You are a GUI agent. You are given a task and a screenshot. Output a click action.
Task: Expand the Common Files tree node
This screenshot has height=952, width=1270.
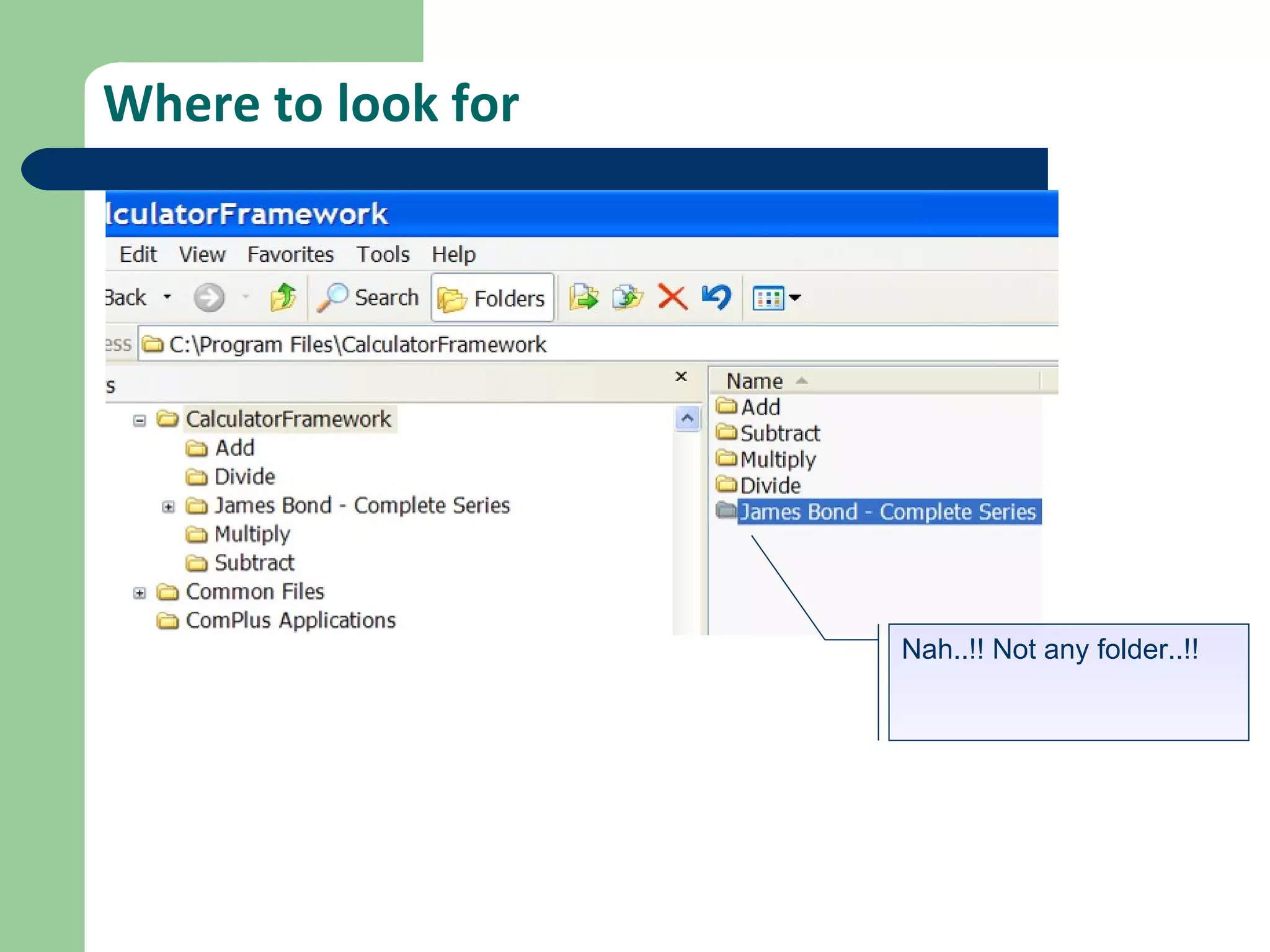[140, 593]
